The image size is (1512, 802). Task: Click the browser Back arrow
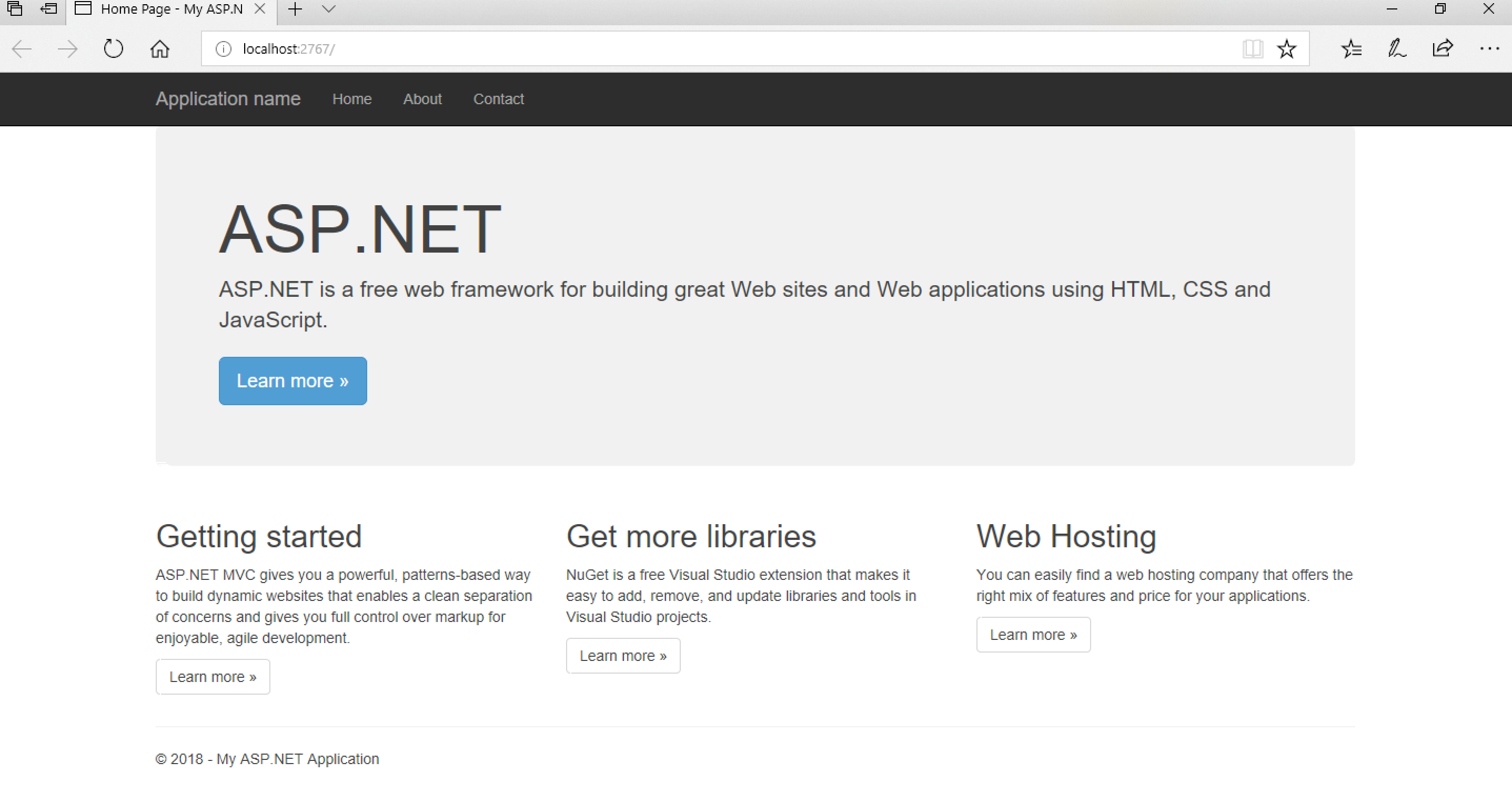[x=22, y=49]
